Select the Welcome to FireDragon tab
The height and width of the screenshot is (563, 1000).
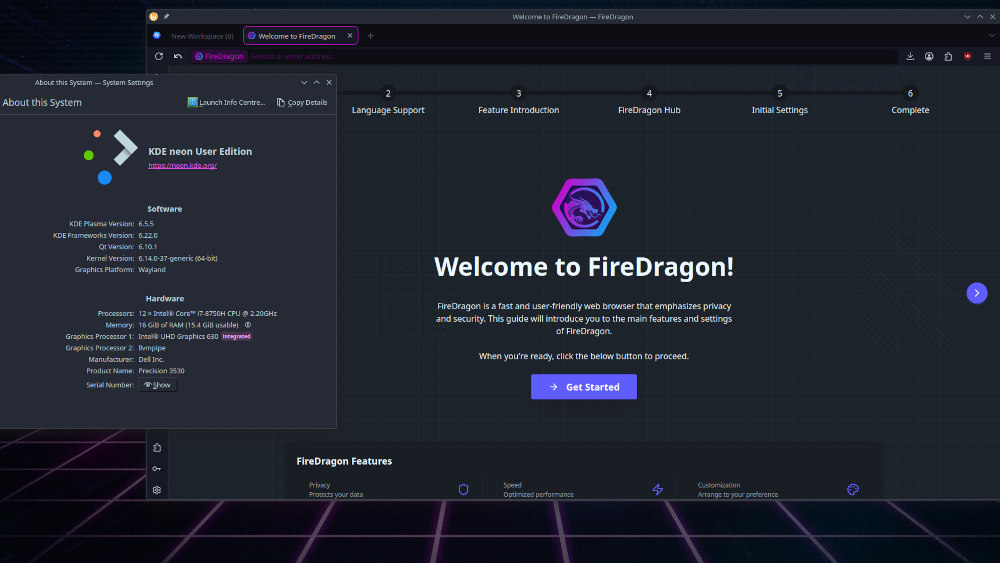pos(300,36)
